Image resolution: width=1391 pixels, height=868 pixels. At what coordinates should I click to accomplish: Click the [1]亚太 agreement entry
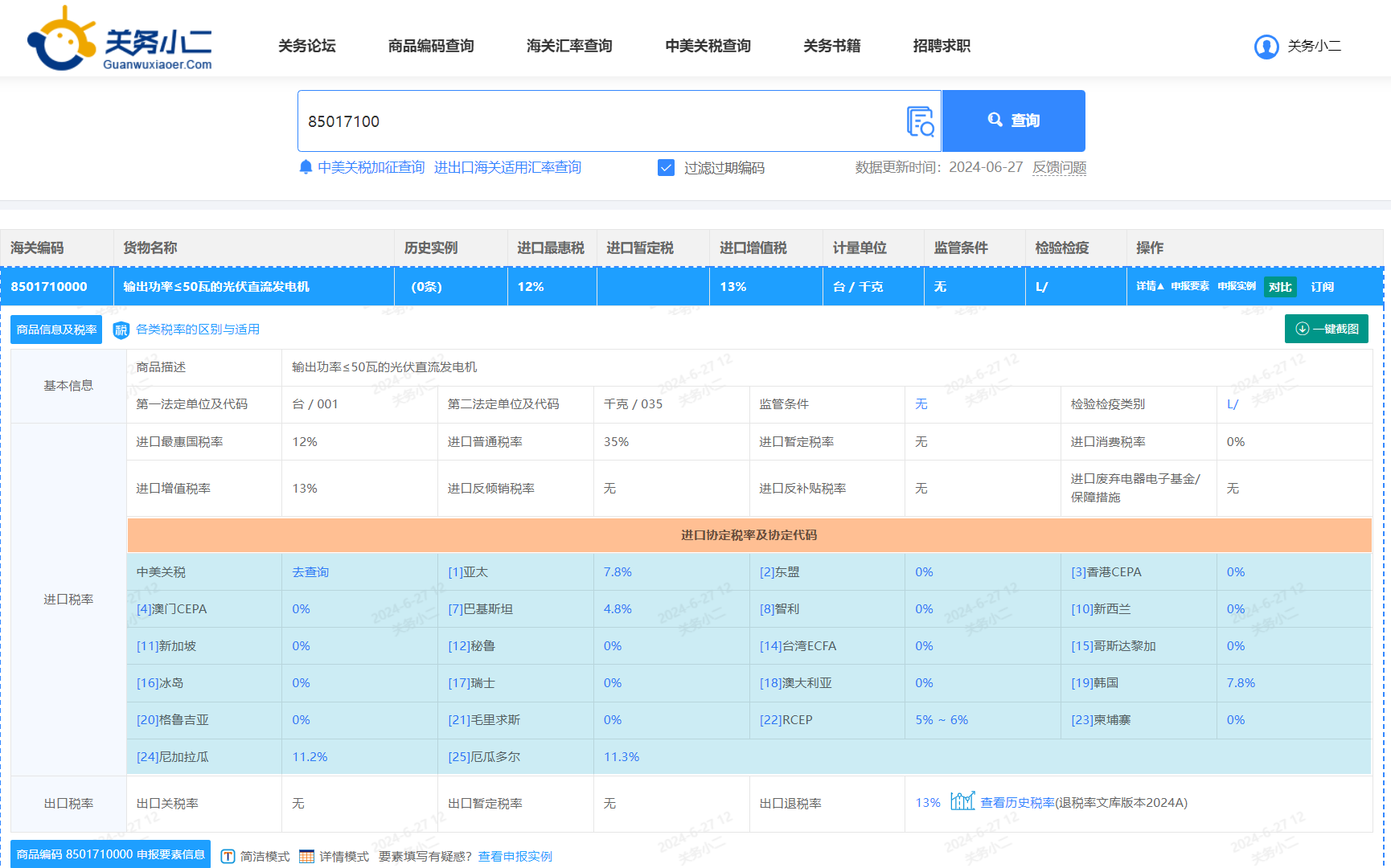pos(468,572)
